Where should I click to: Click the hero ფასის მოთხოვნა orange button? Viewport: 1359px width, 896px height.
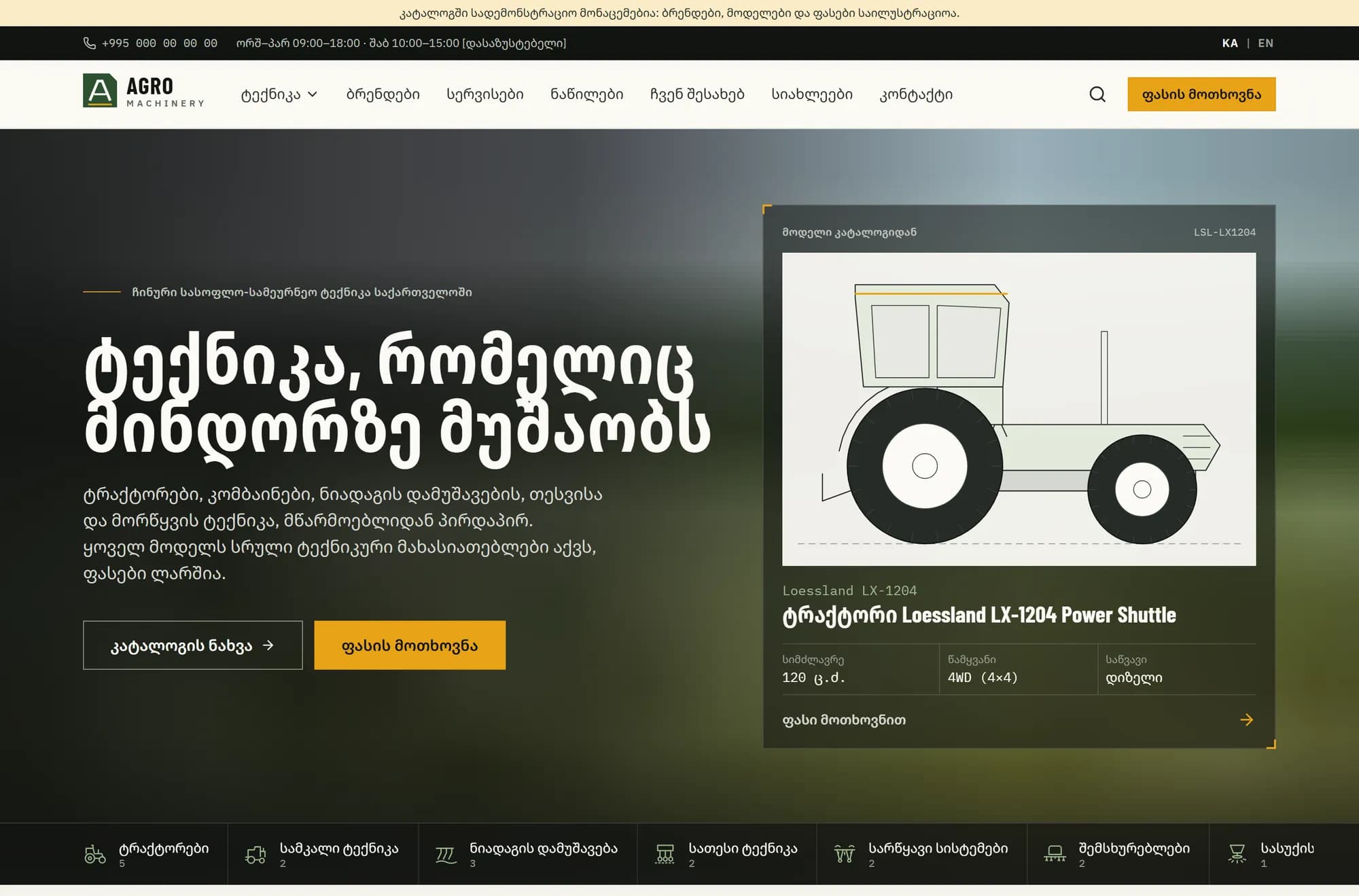(410, 645)
